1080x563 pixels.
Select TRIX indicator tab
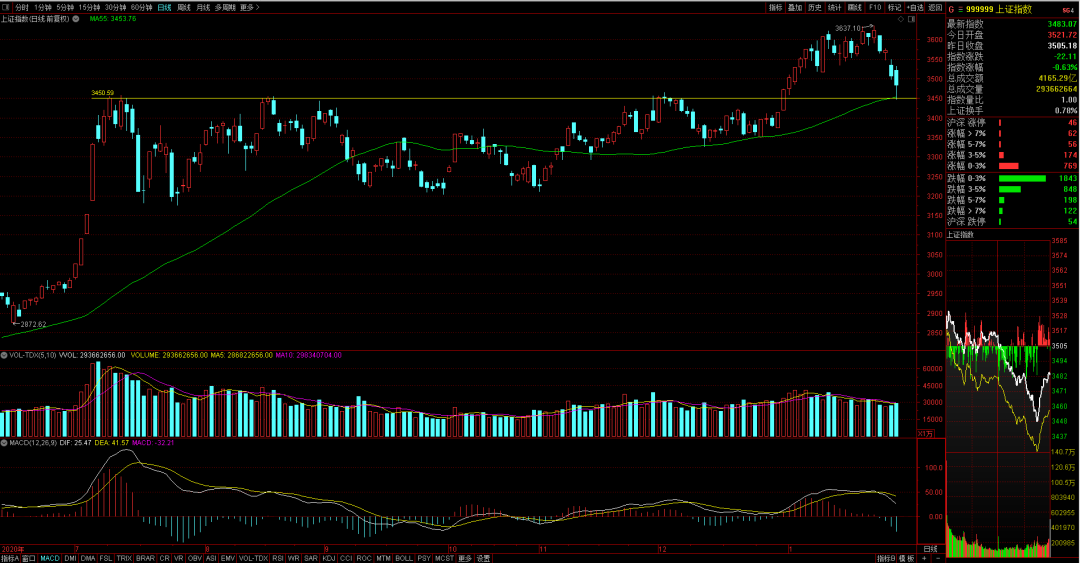124,558
